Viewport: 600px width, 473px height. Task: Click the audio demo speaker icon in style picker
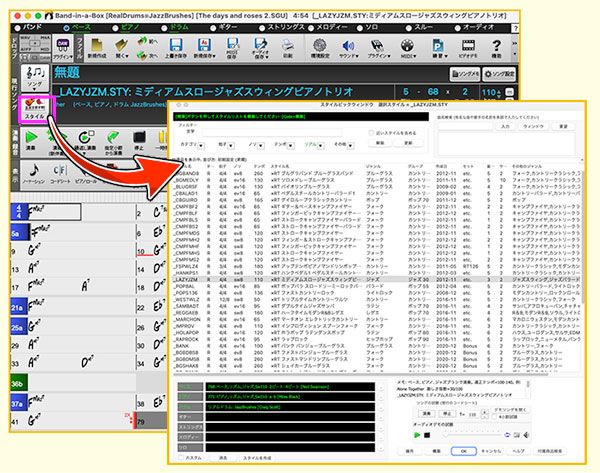(x=527, y=435)
